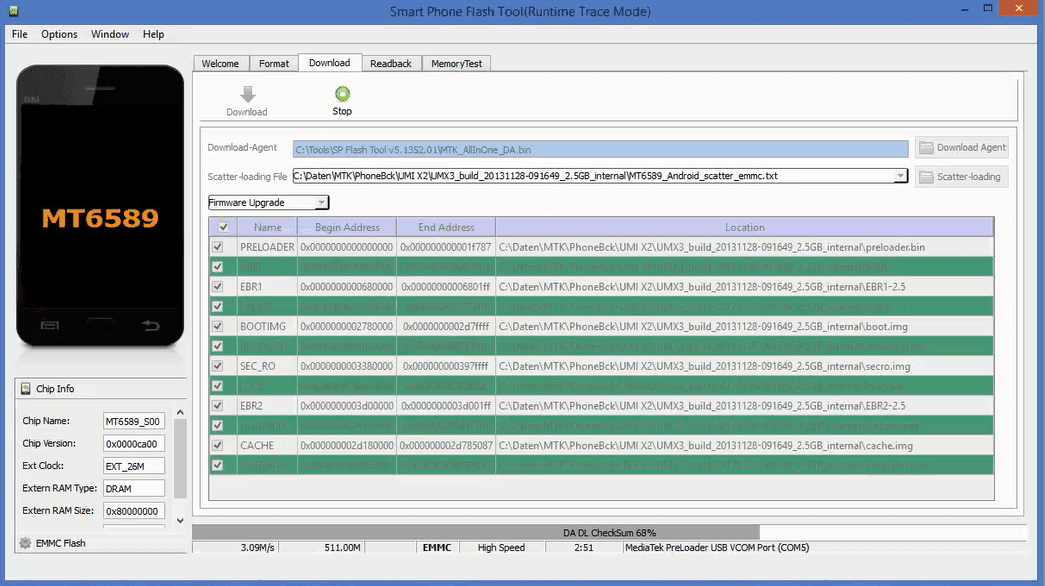Switch to the Welcome tab
The height and width of the screenshot is (586, 1045).
point(221,63)
